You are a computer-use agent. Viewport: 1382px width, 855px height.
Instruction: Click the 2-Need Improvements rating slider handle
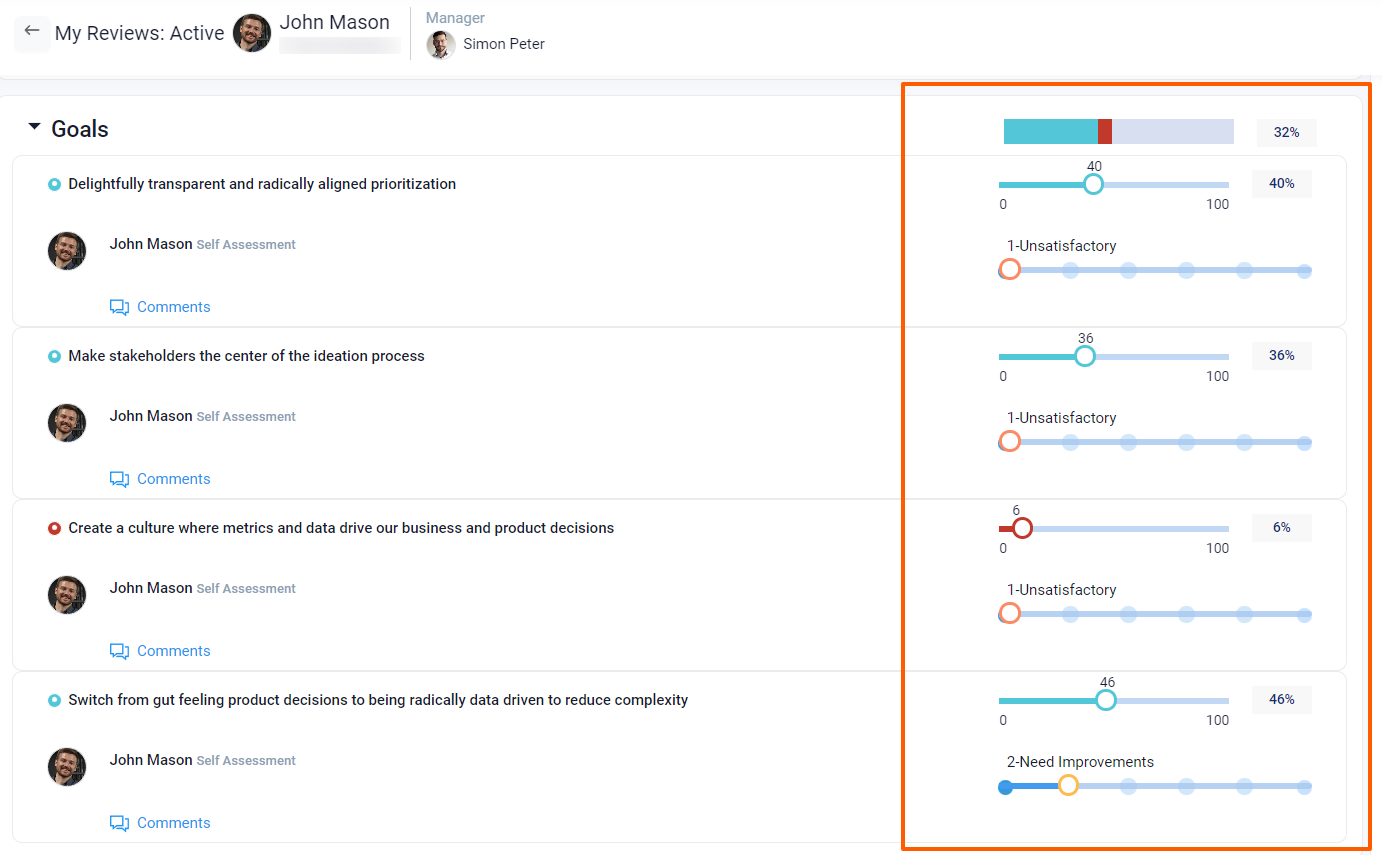tap(1068, 786)
